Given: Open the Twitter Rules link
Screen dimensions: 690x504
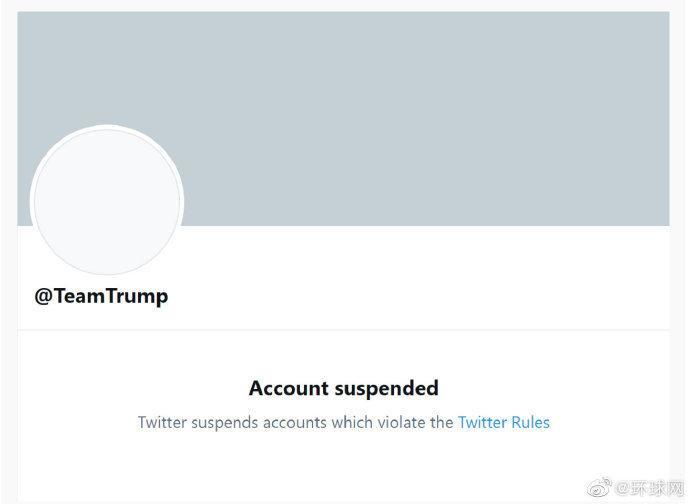Looking at the screenshot, I should click(x=503, y=422).
